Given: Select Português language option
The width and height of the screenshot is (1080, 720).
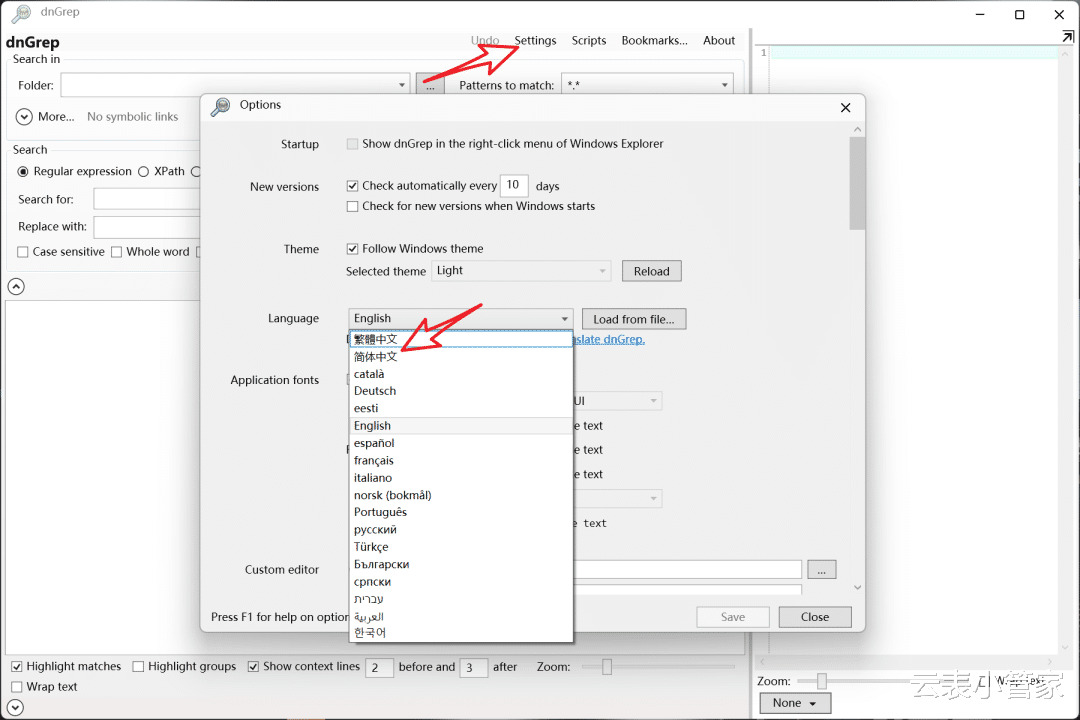Looking at the screenshot, I should click(461, 512).
